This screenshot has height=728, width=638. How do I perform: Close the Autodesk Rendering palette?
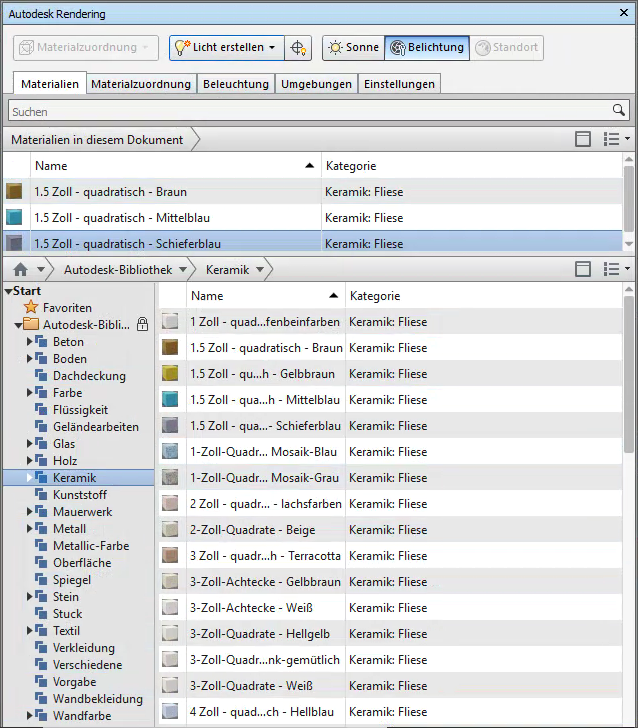coord(624,13)
